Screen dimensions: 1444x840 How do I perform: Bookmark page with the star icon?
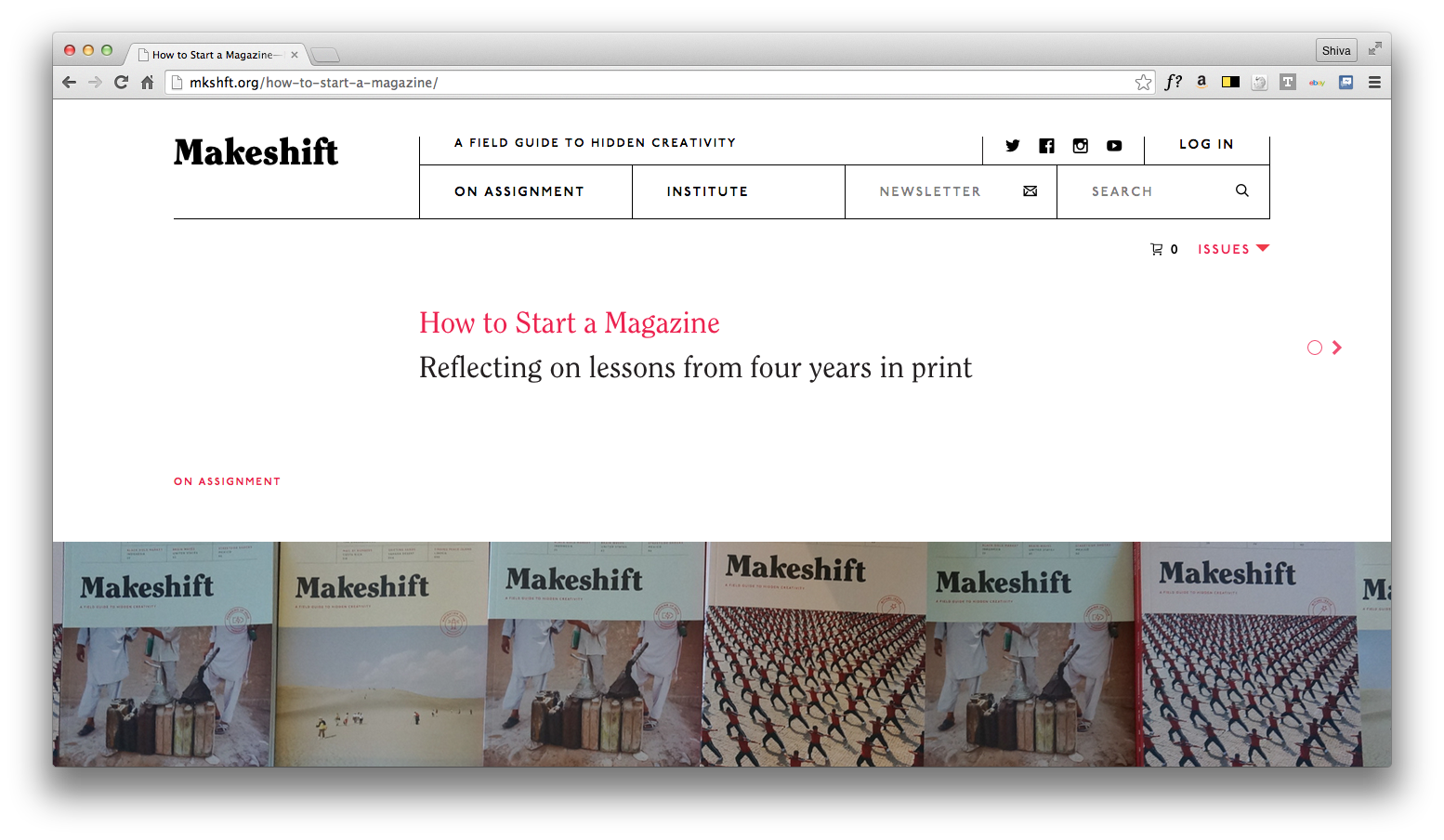pyautogui.click(x=1143, y=83)
